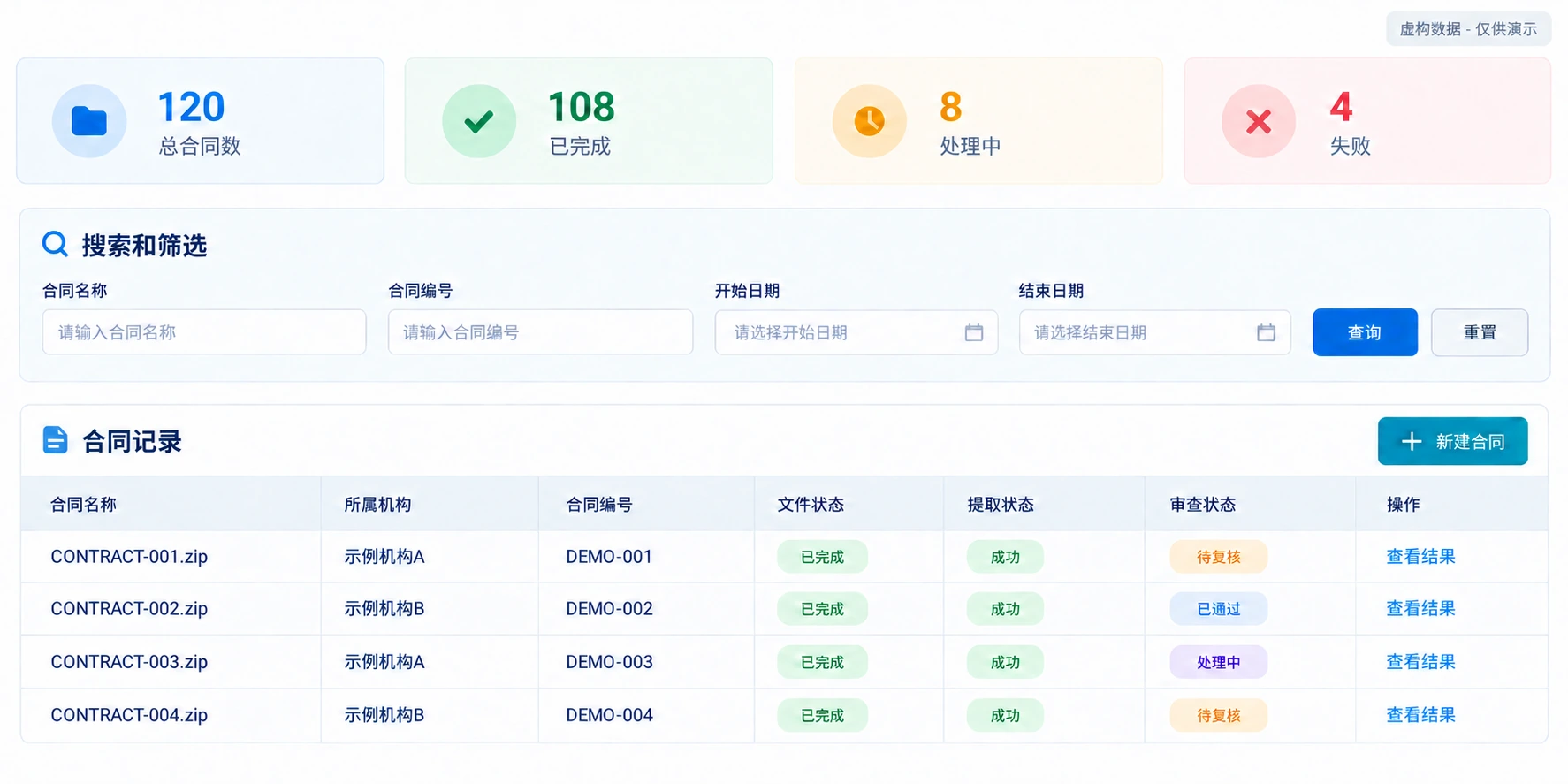The height and width of the screenshot is (784, 1568).
Task: Click the 成功 badge in DEMO-004 row
Action: [x=1005, y=715]
